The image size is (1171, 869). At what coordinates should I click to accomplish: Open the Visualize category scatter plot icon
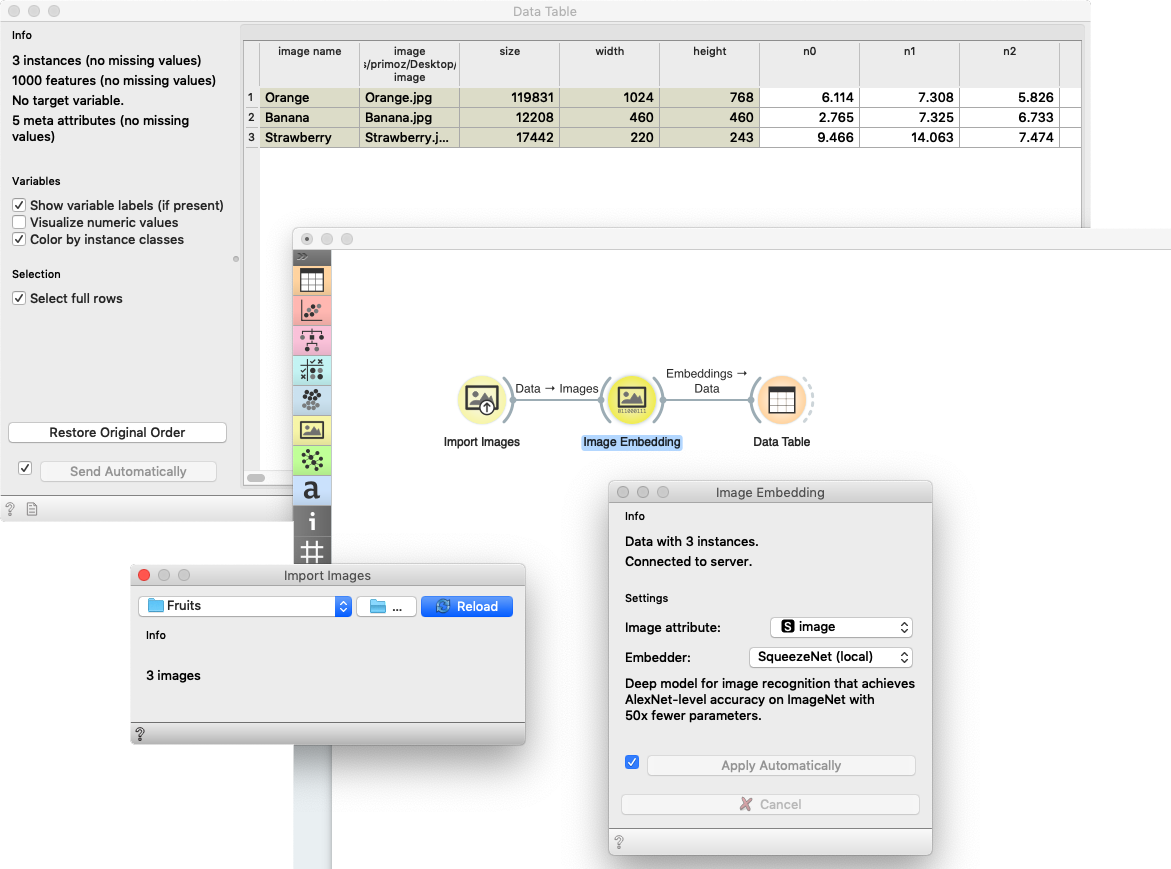(311, 310)
